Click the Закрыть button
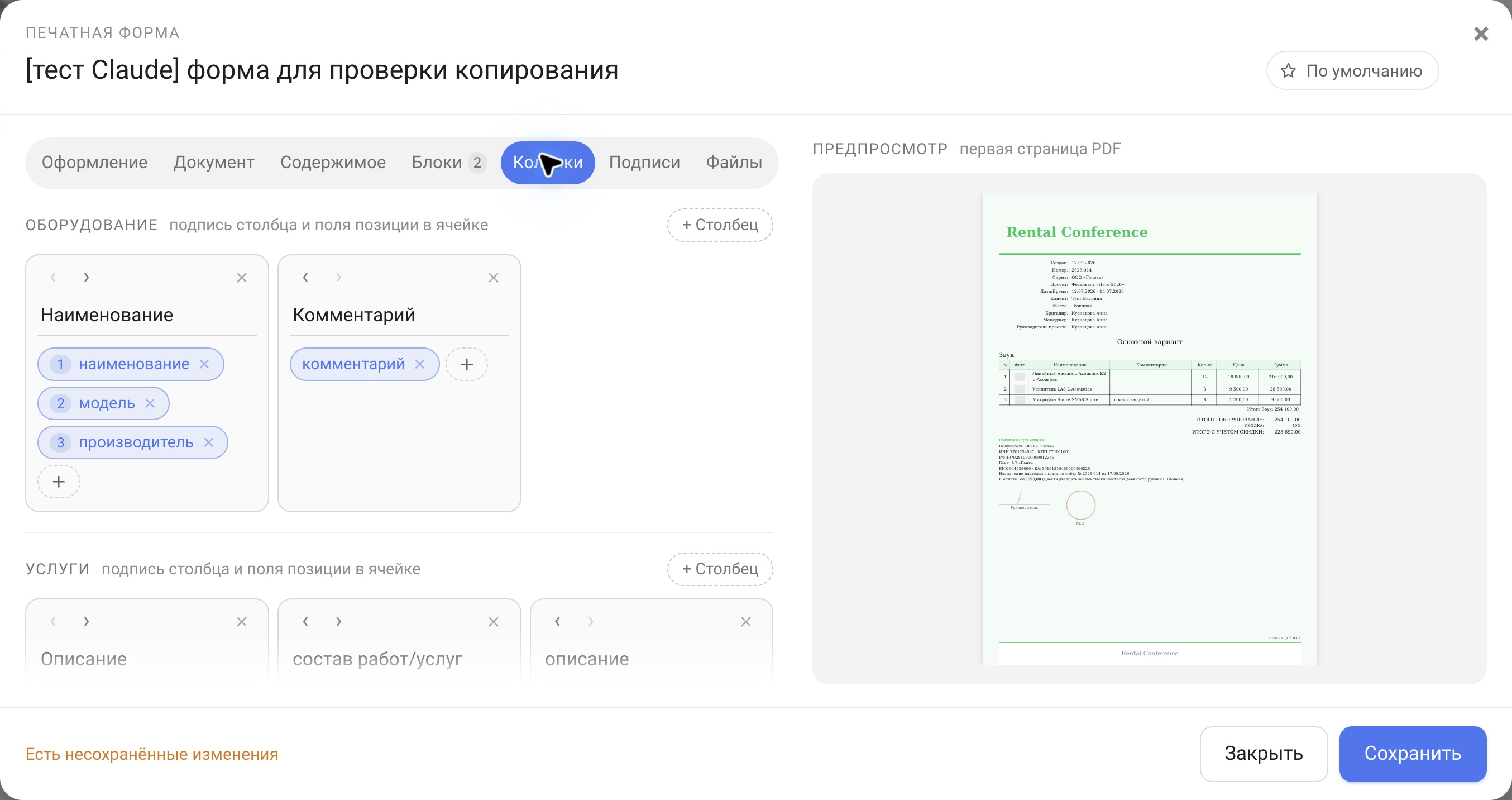This screenshot has height=800, width=1512. (1263, 754)
